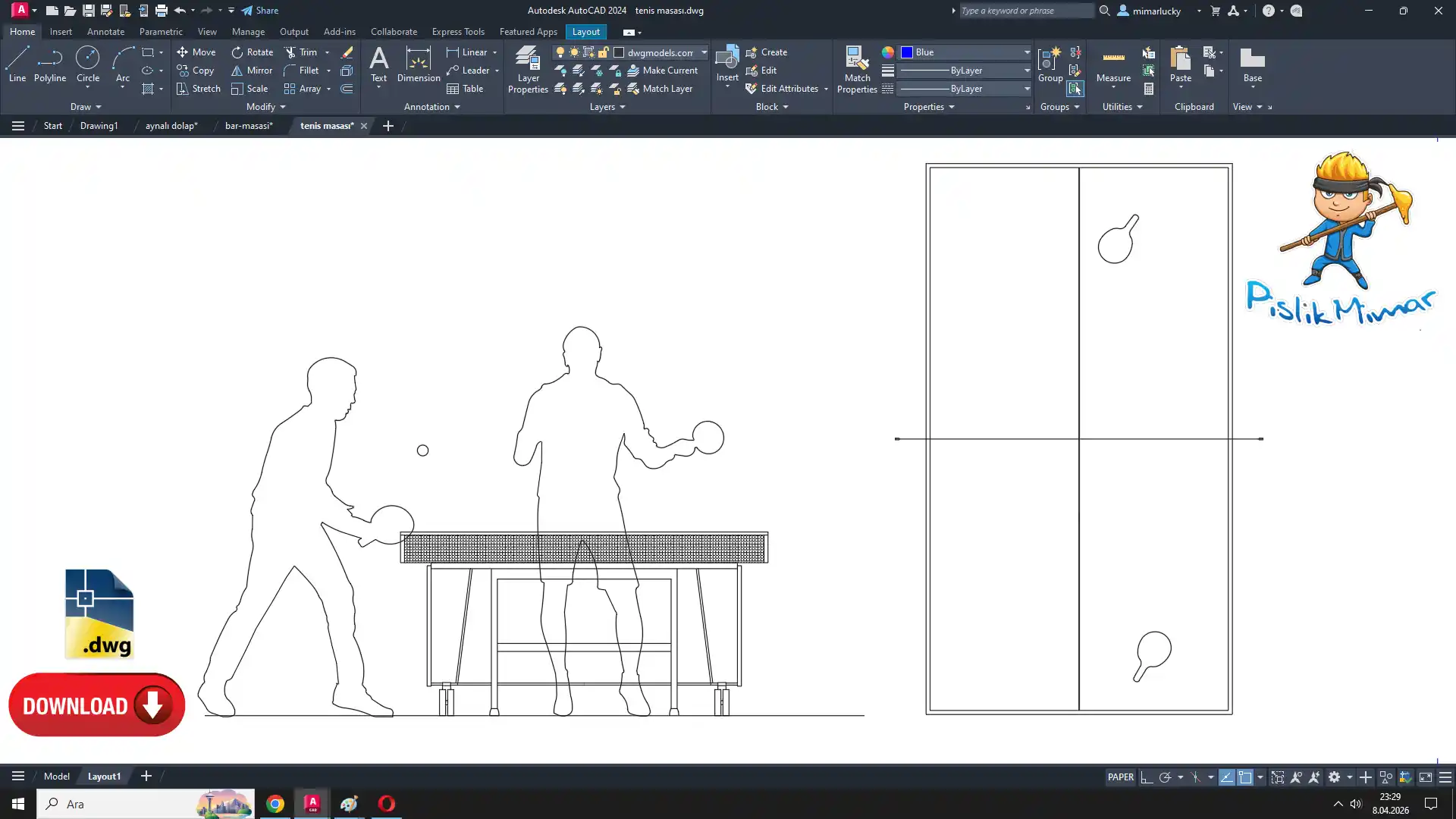The image size is (1456, 819).
Task: Switch to bar-masası drawing tab
Action: (x=249, y=126)
